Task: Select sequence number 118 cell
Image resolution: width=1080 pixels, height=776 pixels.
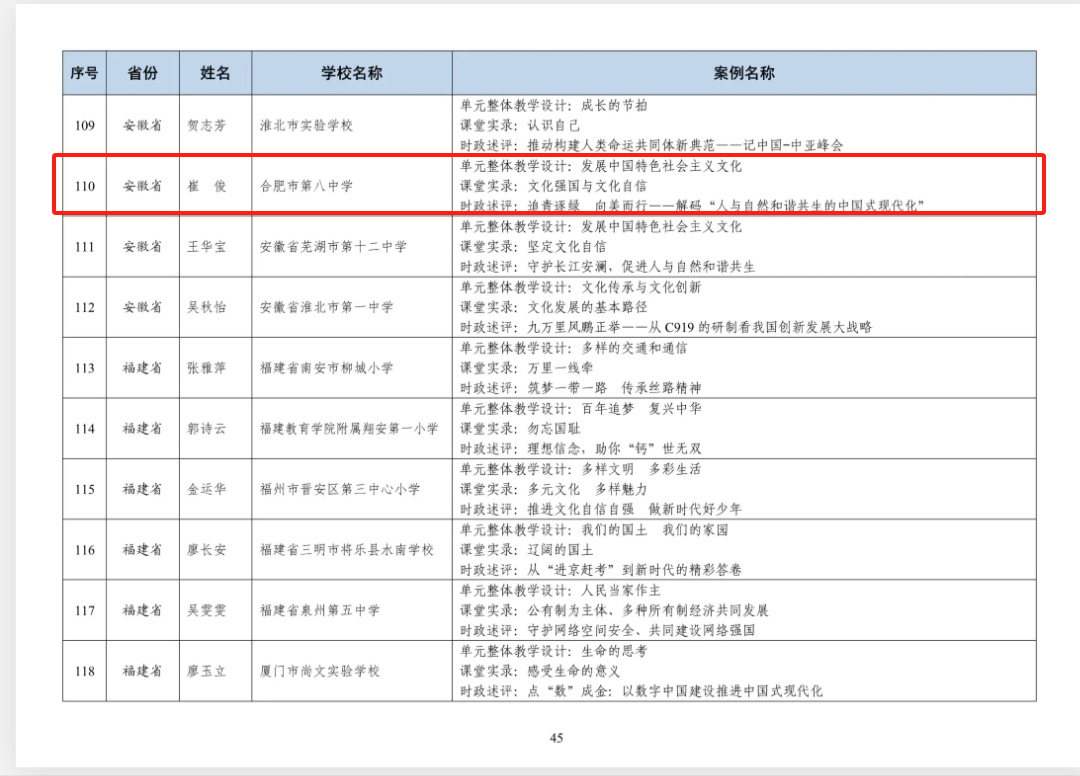Action: click(85, 671)
